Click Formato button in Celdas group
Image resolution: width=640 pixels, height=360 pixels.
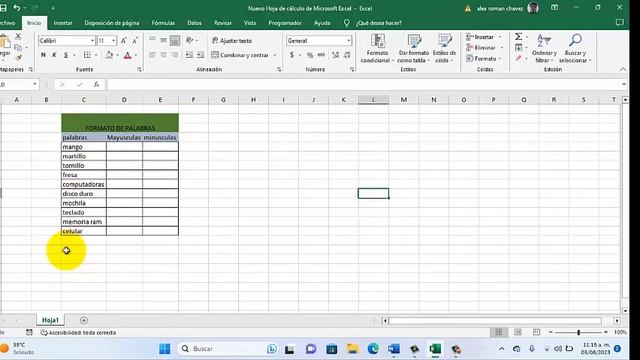coord(484,58)
